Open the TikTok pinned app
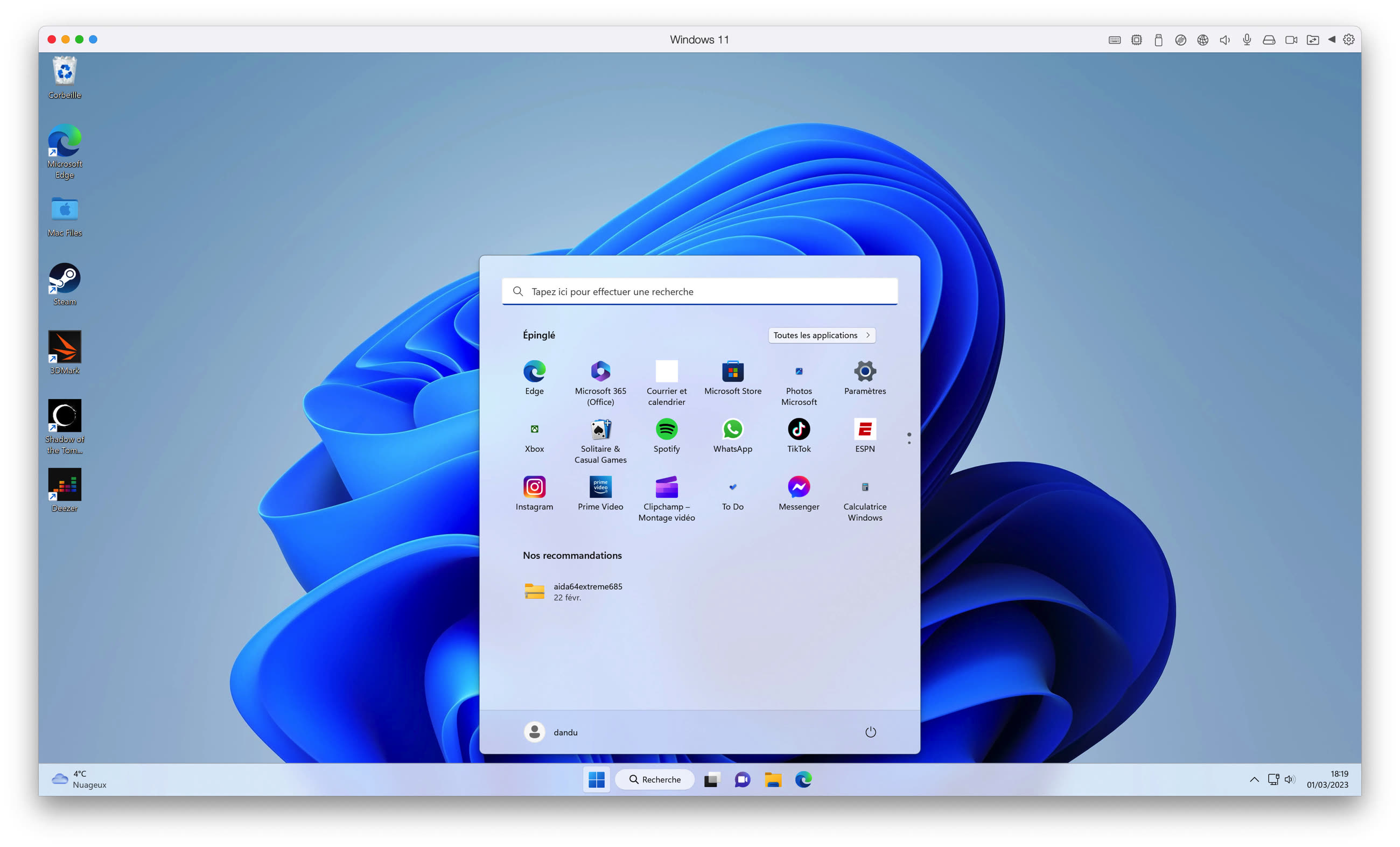Viewport: 1400px width, 847px height. pyautogui.click(x=799, y=436)
